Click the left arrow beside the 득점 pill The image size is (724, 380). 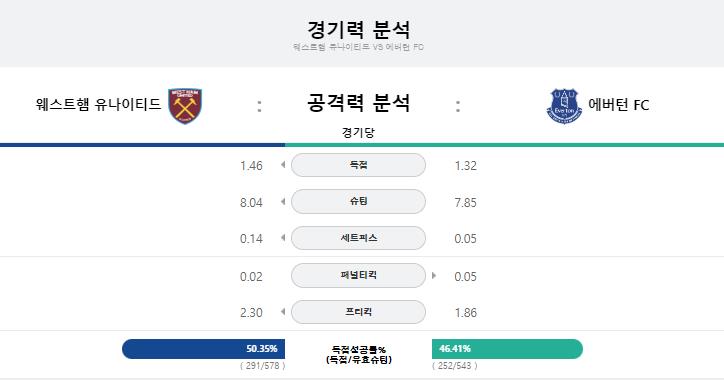(283, 165)
